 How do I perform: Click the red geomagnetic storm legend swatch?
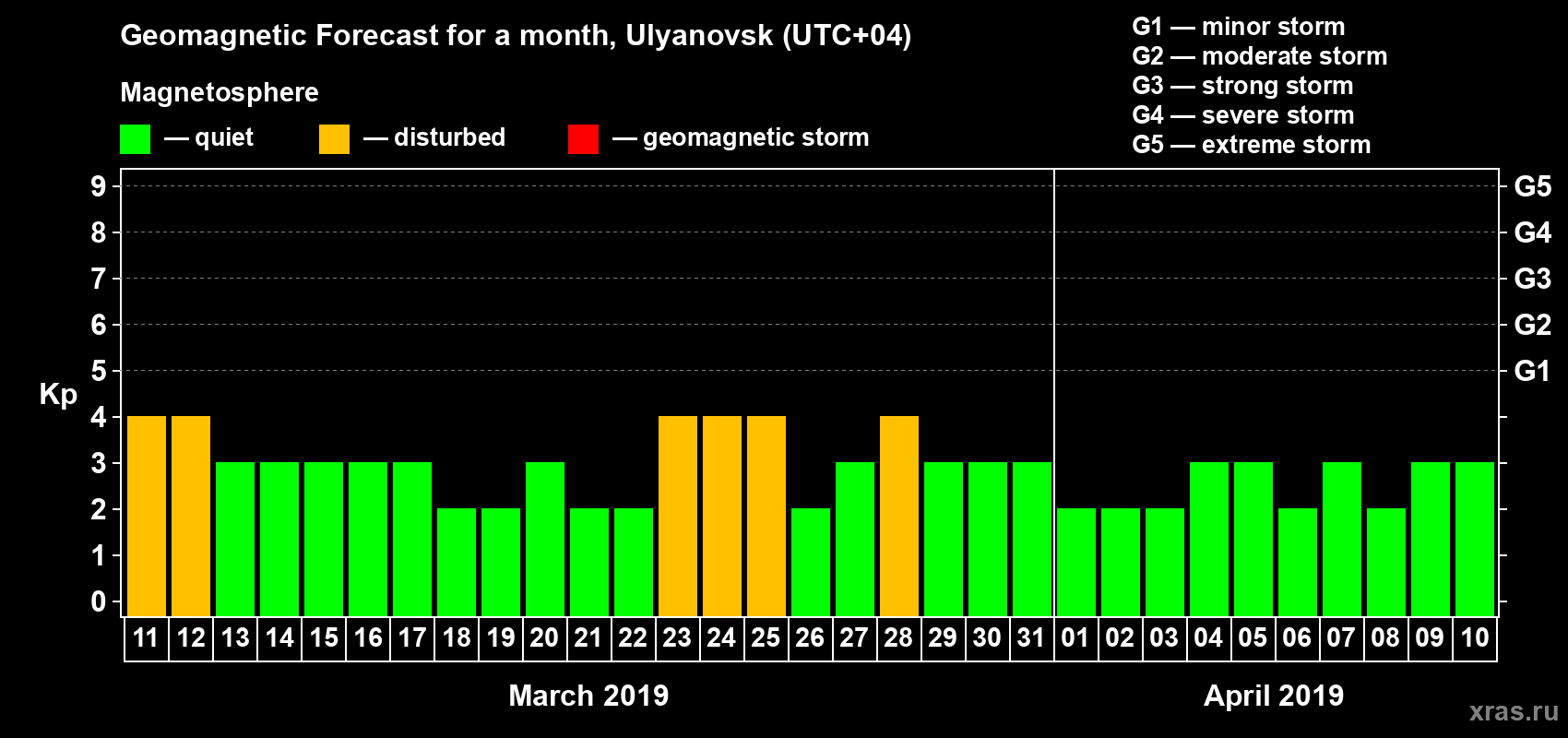tap(584, 139)
